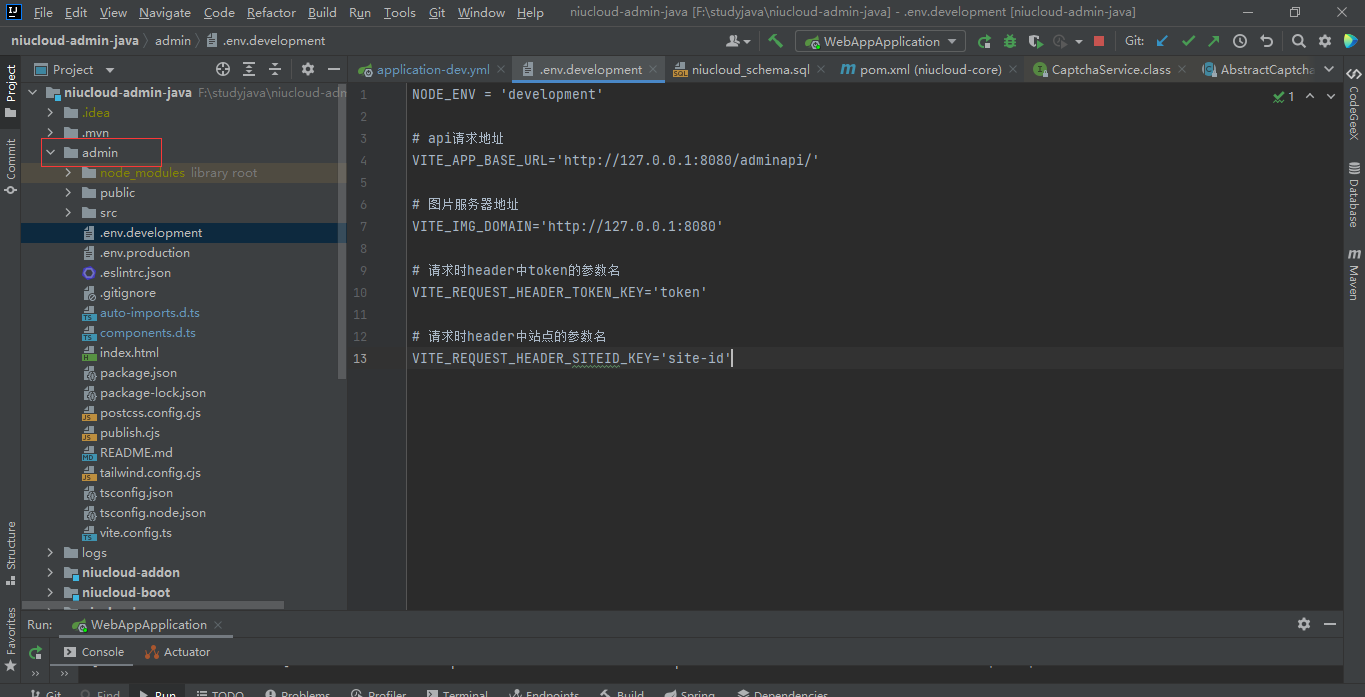Click the Build Project hammer icon
Screen dimensions: 1365x697
click(x=776, y=41)
